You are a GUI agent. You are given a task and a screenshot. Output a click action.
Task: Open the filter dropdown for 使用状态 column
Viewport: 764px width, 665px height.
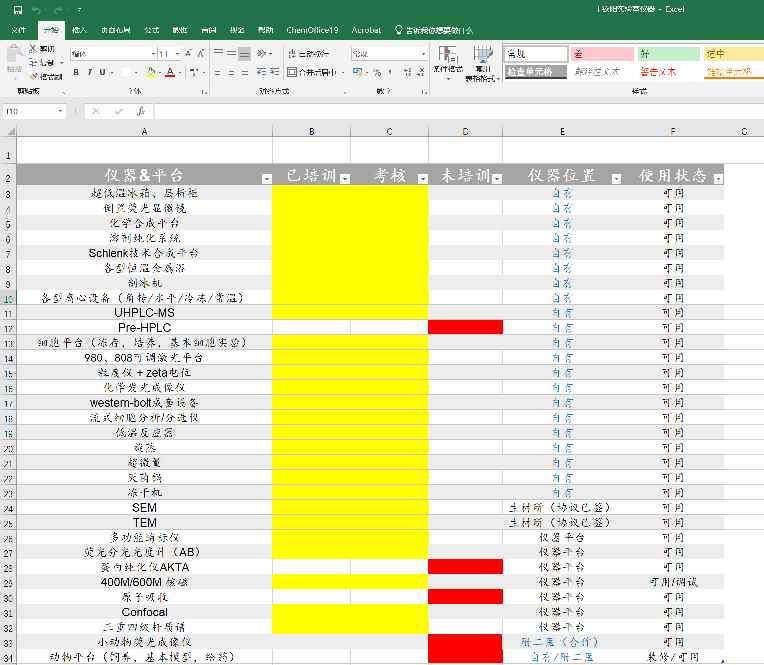click(x=717, y=178)
